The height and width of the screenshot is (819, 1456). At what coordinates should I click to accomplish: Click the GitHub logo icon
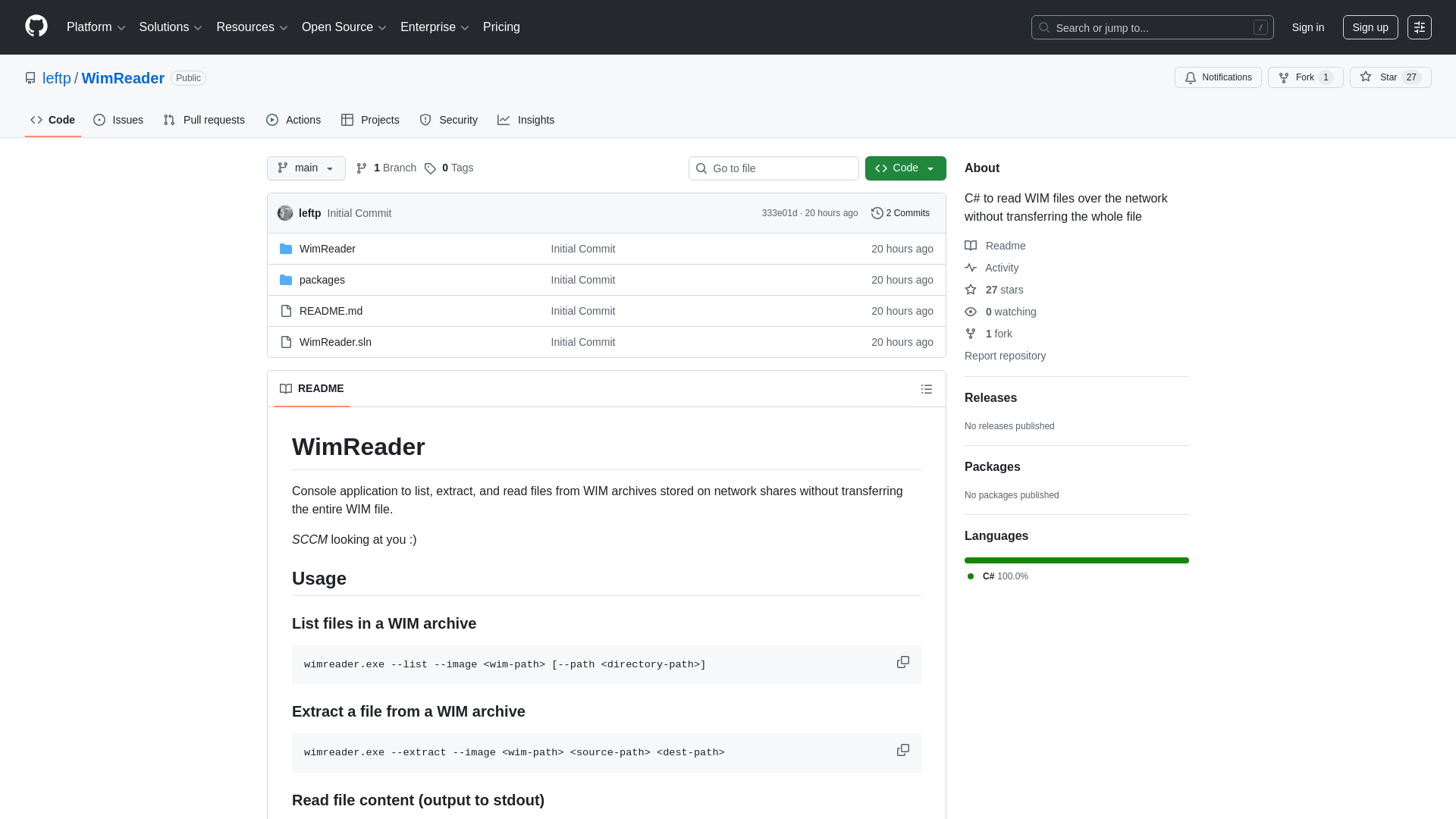36,27
